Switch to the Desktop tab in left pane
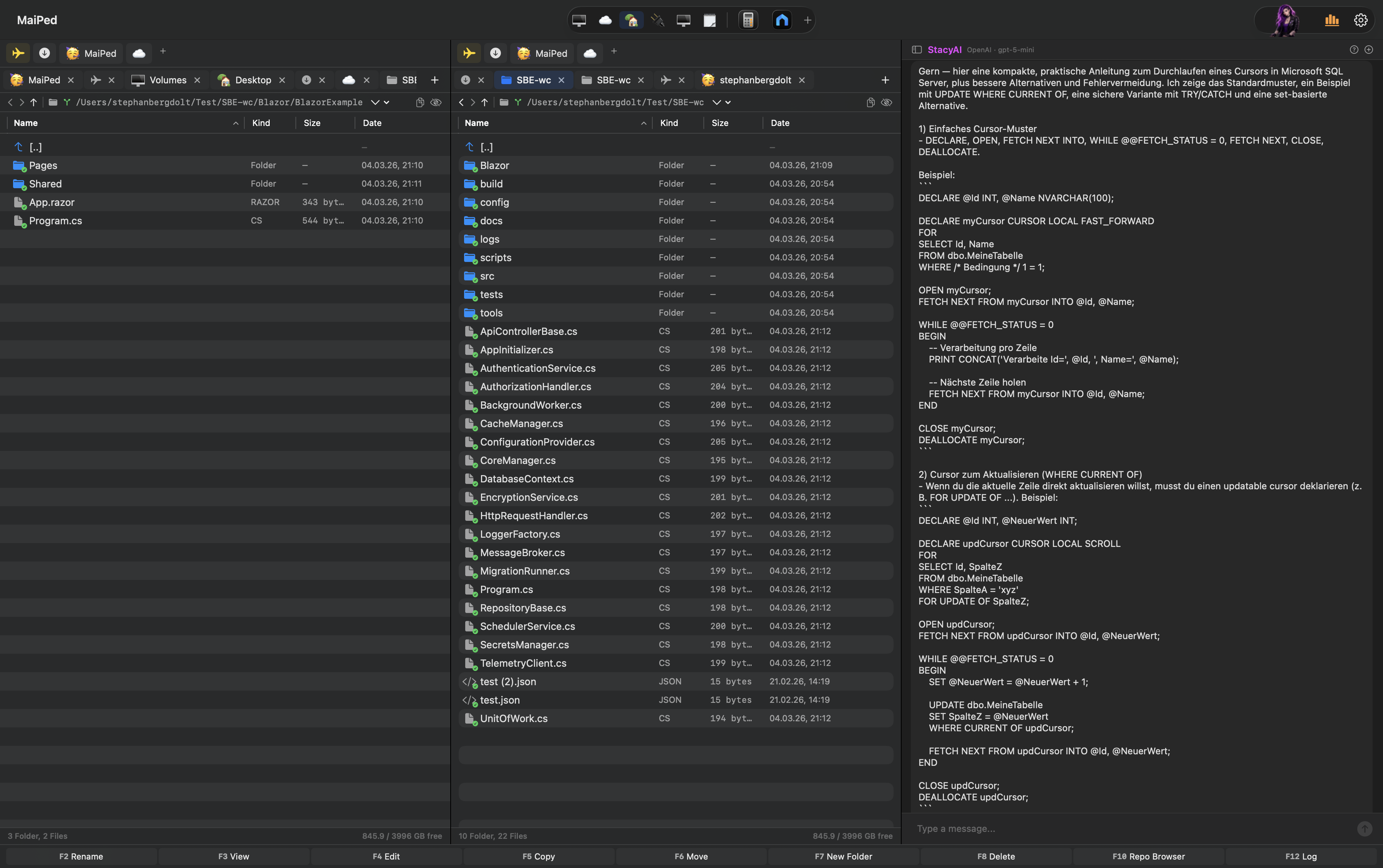 (253, 80)
